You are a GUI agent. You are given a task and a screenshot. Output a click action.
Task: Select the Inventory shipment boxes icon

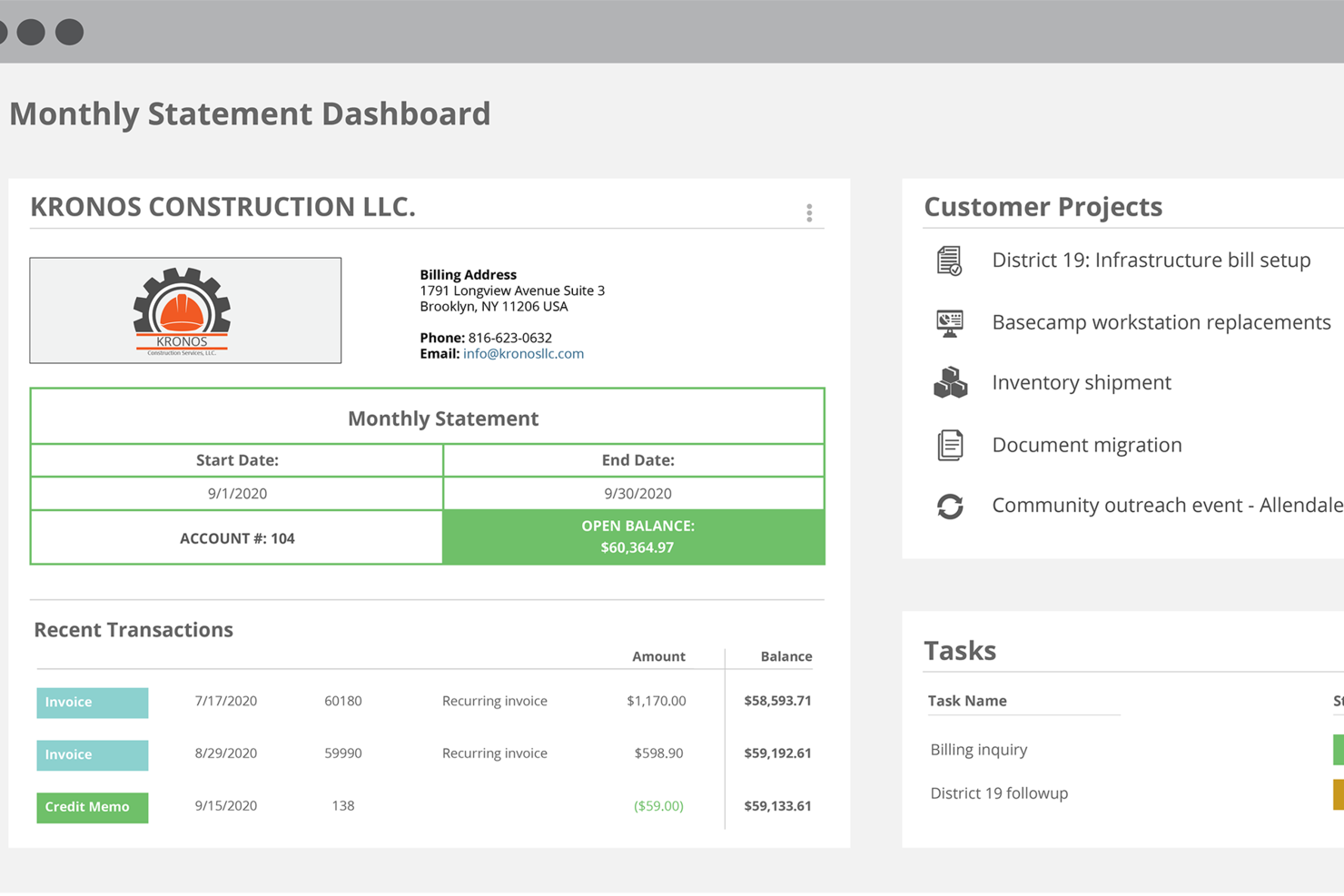949,382
